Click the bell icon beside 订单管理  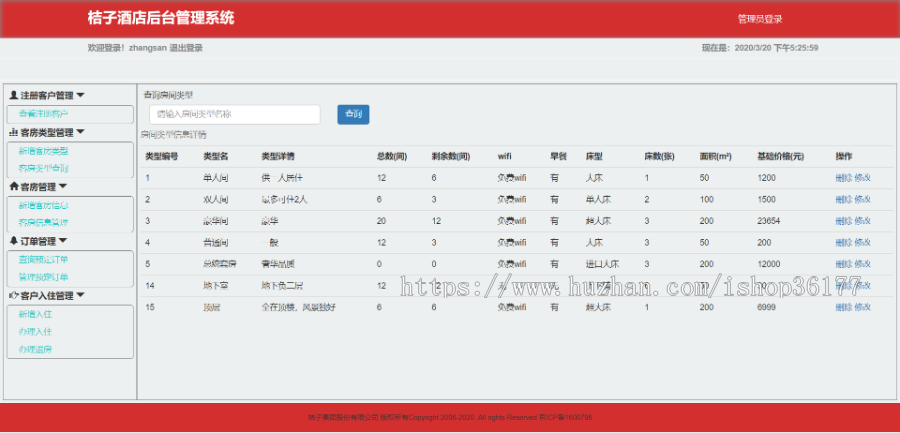14,241
